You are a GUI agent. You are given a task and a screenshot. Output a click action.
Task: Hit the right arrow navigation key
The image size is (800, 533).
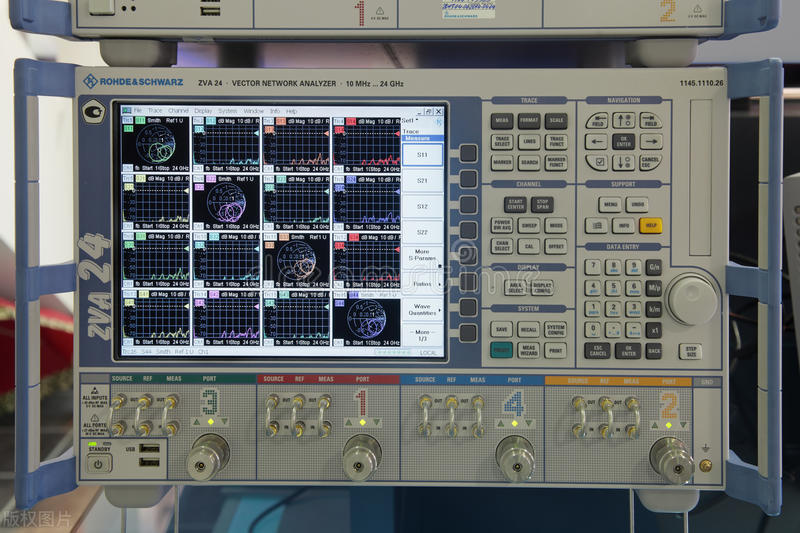[x=651, y=141]
